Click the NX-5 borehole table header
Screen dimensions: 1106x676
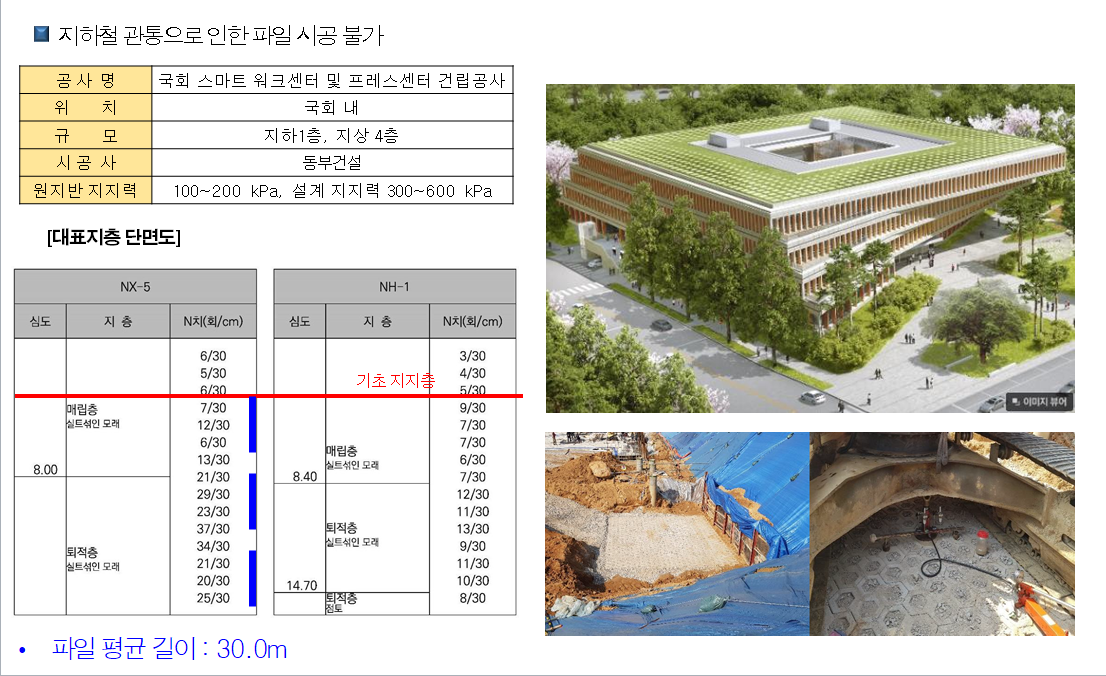click(x=135, y=286)
